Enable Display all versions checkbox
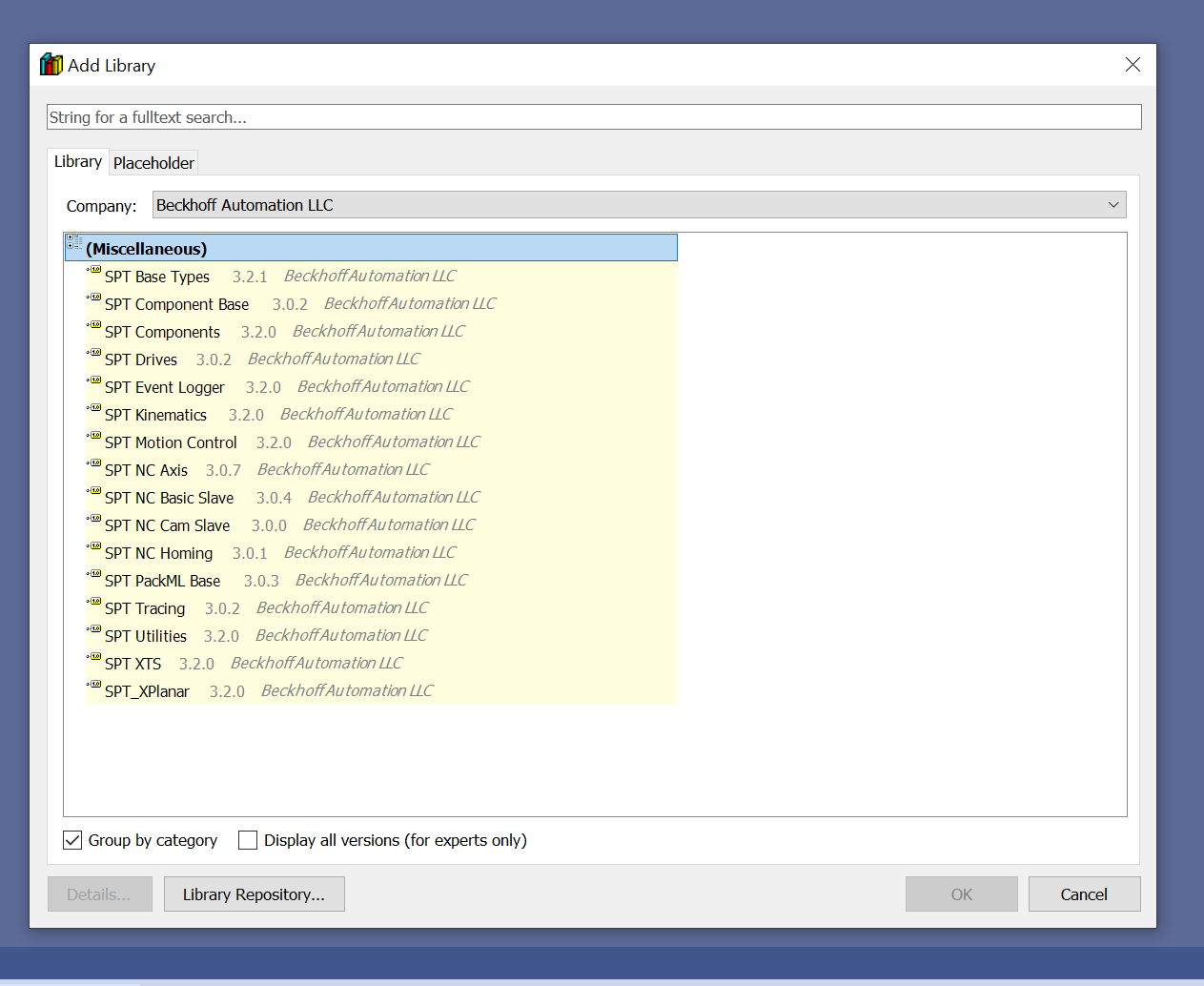The height and width of the screenshot is (986, 1204). coord(248,840)
